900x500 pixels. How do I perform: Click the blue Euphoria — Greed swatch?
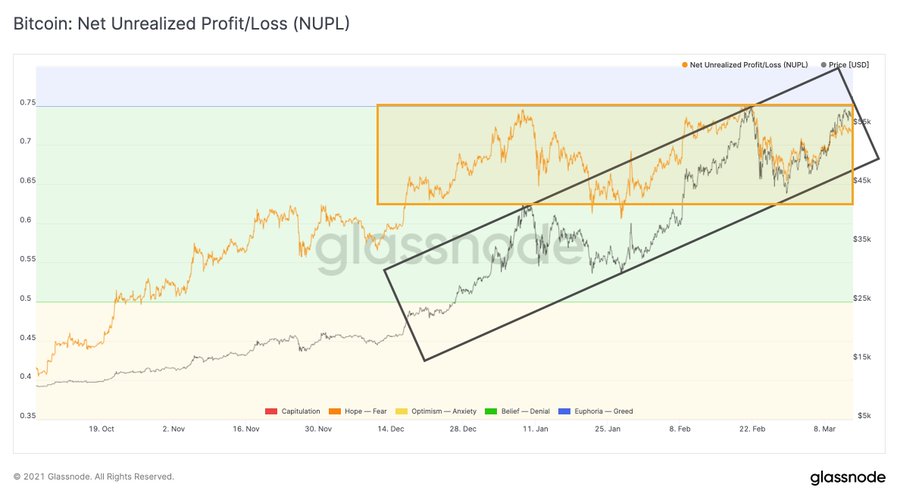coord(564,411)
